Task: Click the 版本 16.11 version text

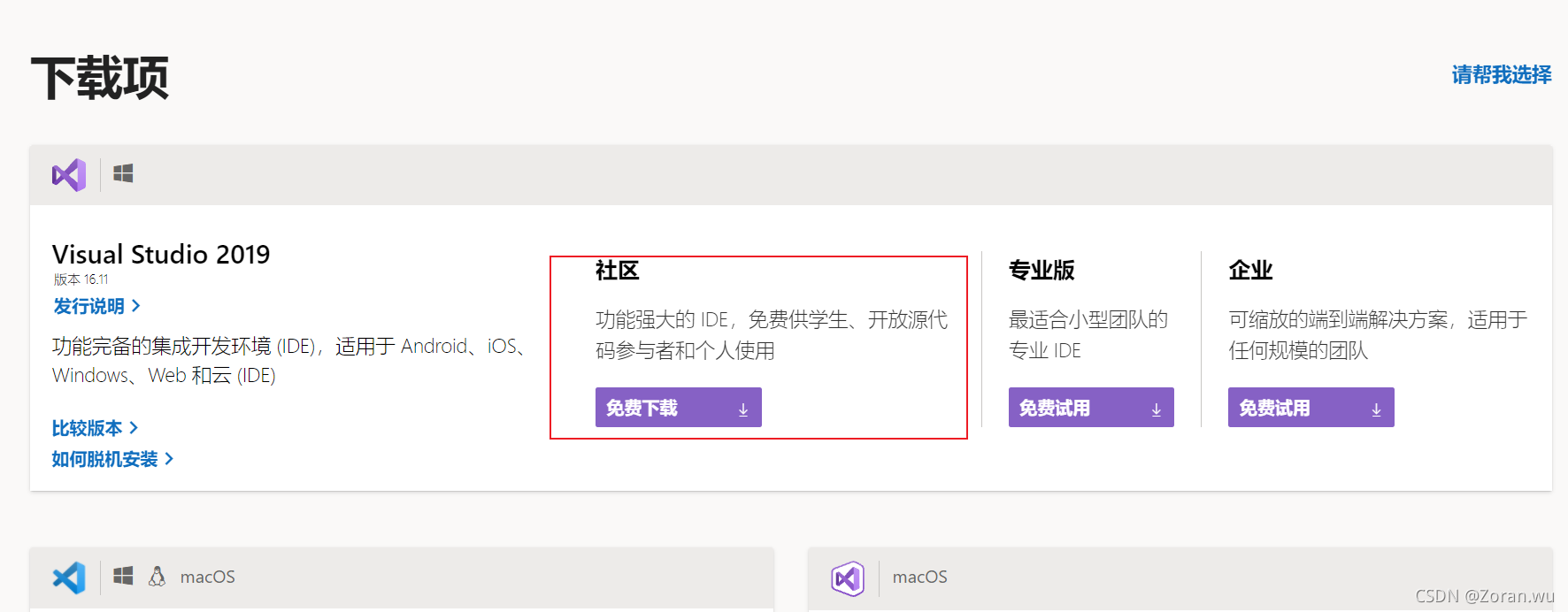Action: (x=81, y=279)
